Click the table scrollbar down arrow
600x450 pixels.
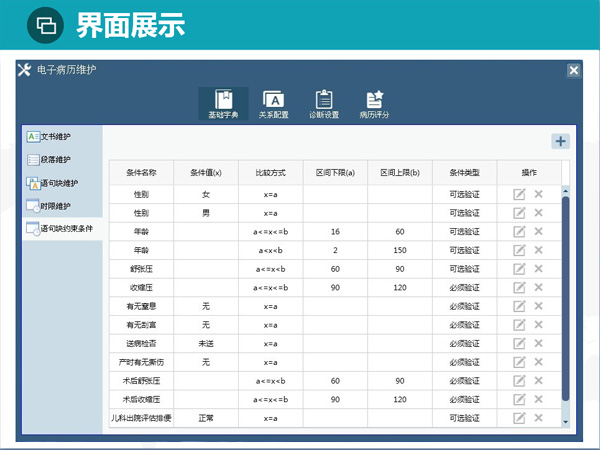[566, 422]
